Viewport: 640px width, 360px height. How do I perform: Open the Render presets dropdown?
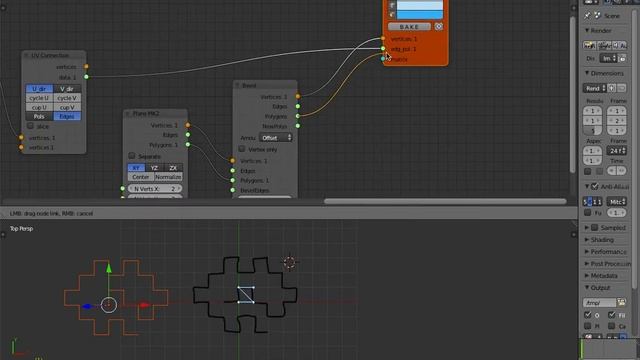click(x=594, y=88)
